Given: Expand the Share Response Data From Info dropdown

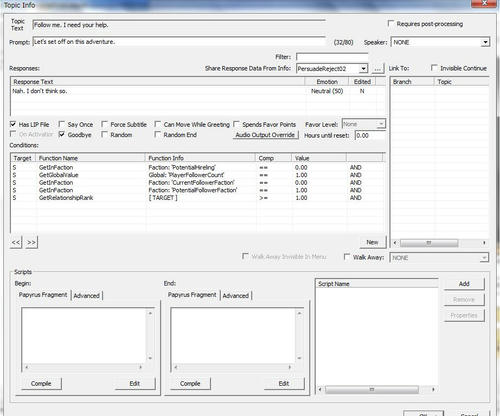Looking at the screenshot, I should (363, 69).
